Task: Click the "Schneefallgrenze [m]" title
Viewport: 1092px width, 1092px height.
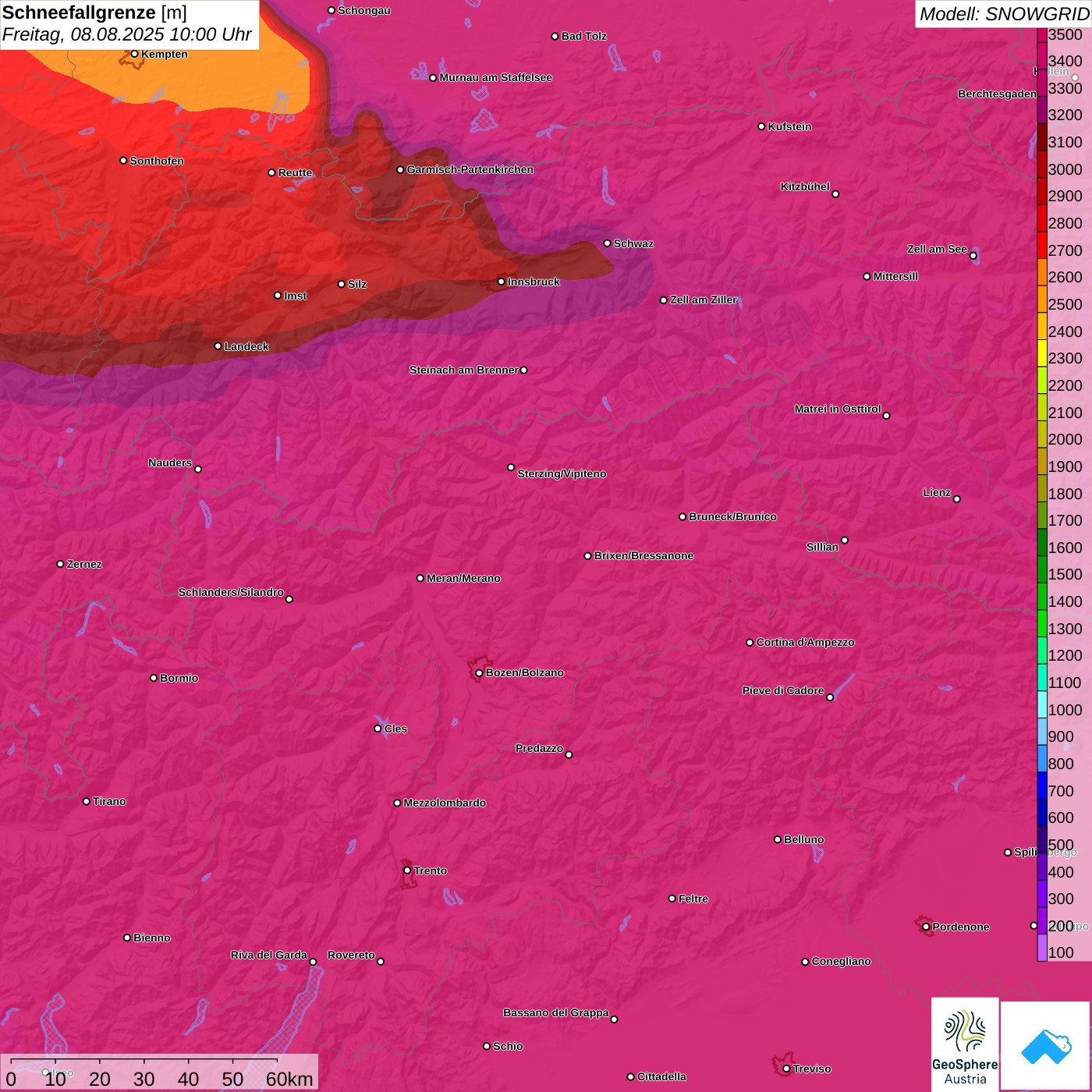Action: (94, 12)
